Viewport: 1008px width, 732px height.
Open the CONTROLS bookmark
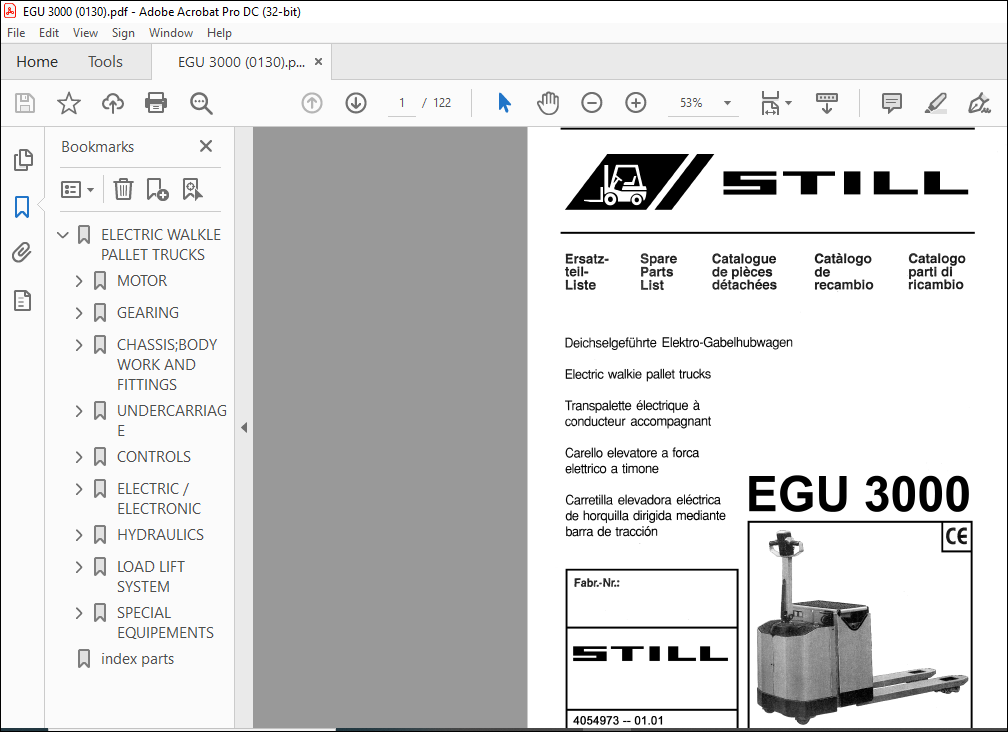coord(154,457)
